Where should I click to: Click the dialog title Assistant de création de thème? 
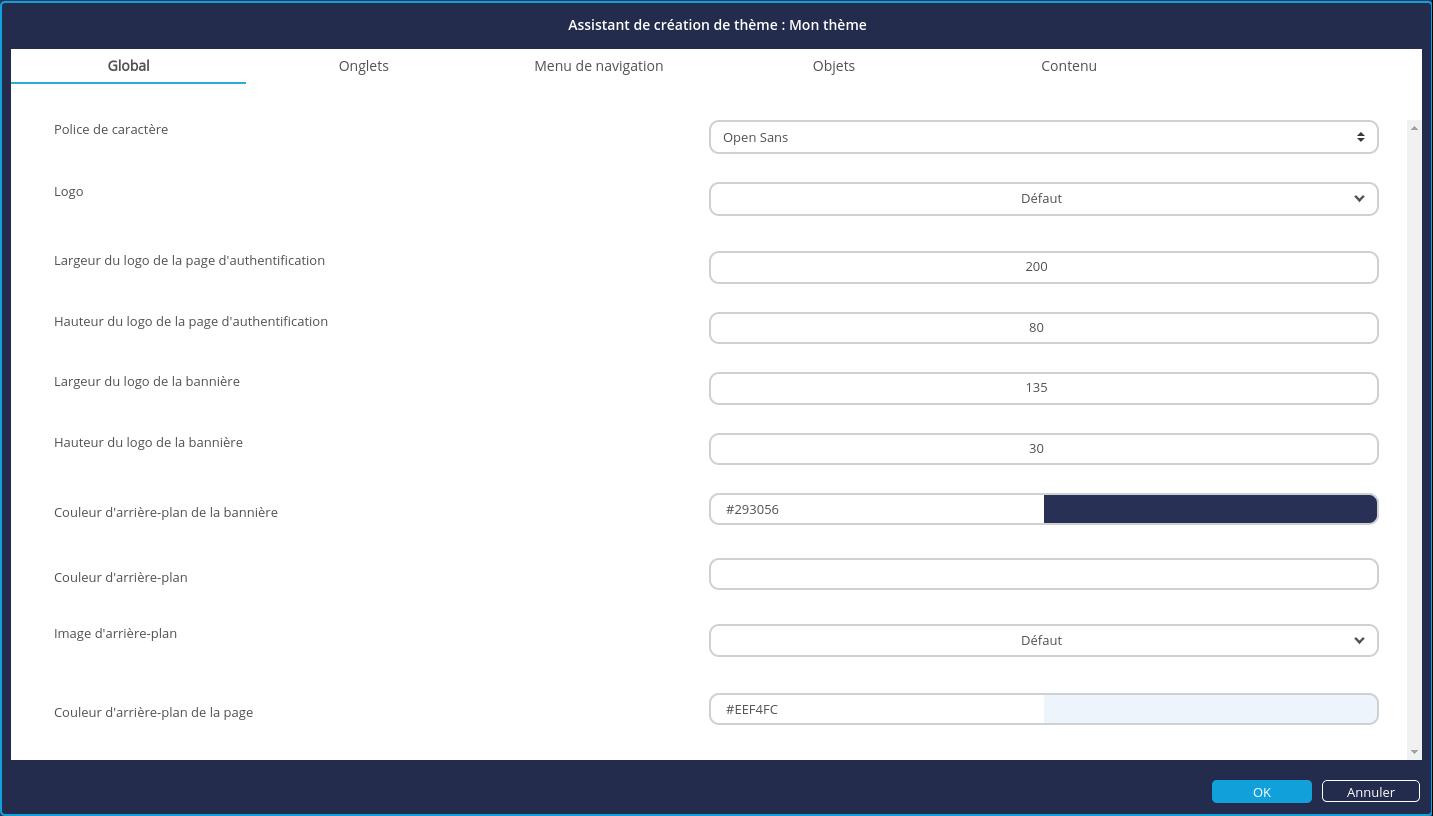(x=717, y=25)
